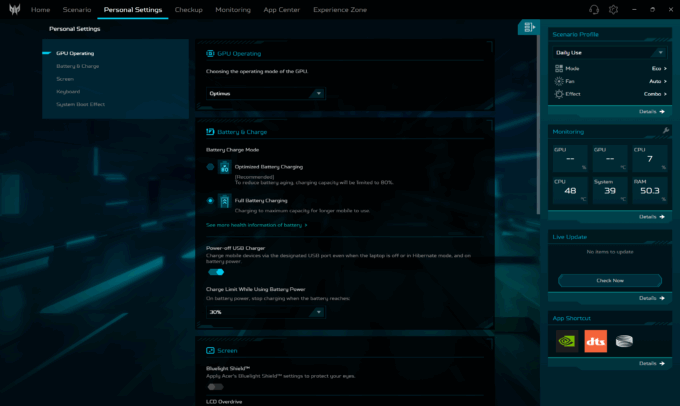Screen dimensions: 680x406
Task: Go to the App Center tab
Action: click(x=281, y=10)
